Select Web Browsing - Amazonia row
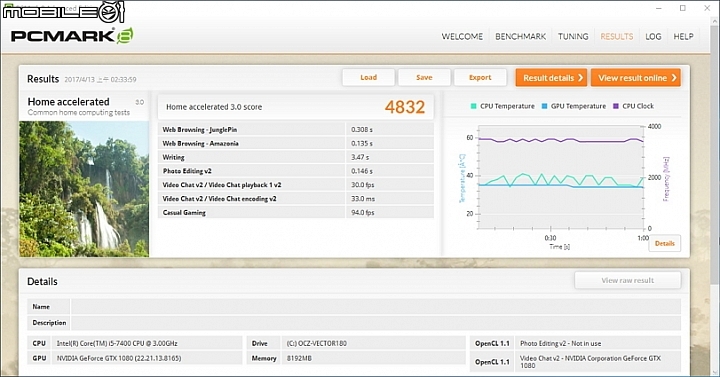 (x=296, y=143)
